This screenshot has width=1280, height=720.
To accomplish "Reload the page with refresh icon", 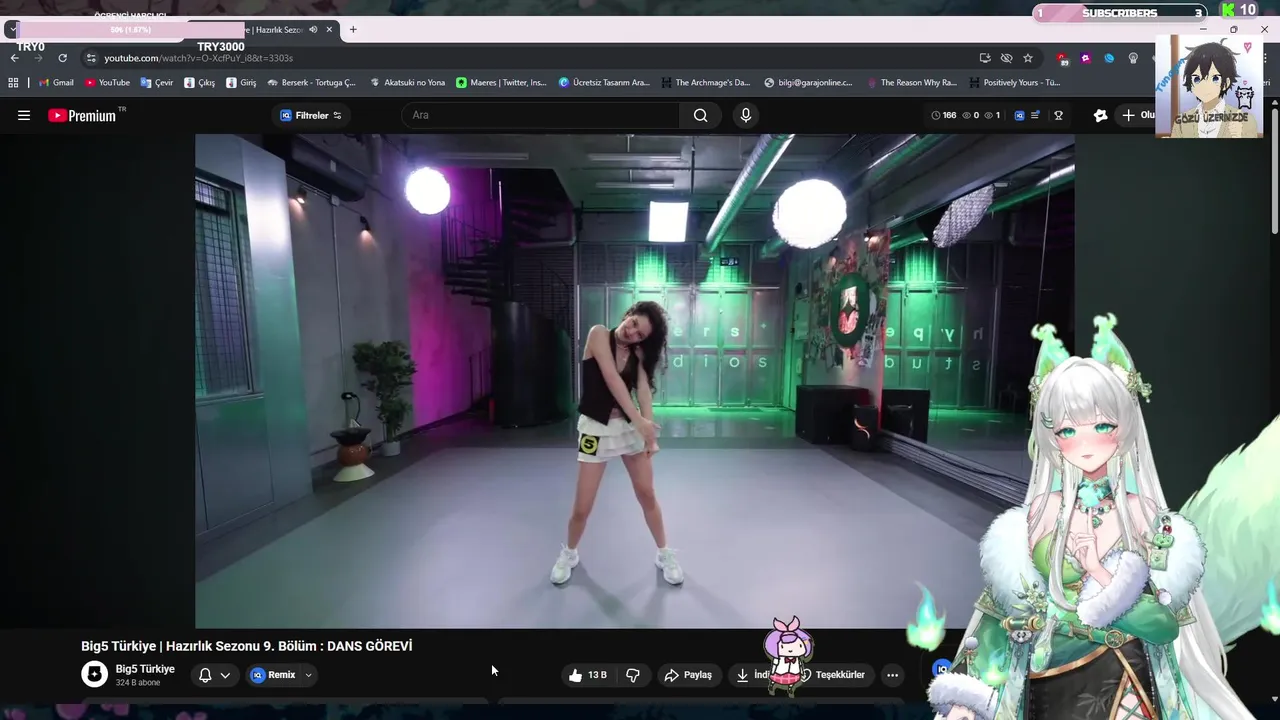I will click(x=62, y=58).
